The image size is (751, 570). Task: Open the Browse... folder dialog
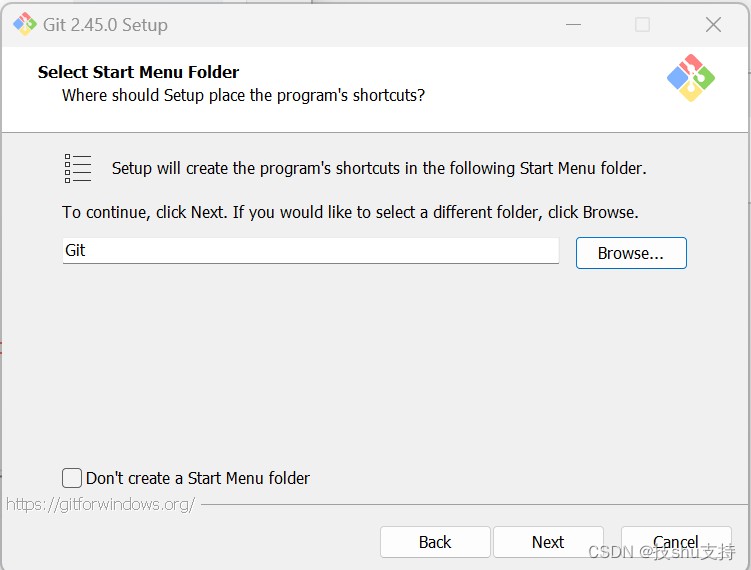click(x=631, y=253)
